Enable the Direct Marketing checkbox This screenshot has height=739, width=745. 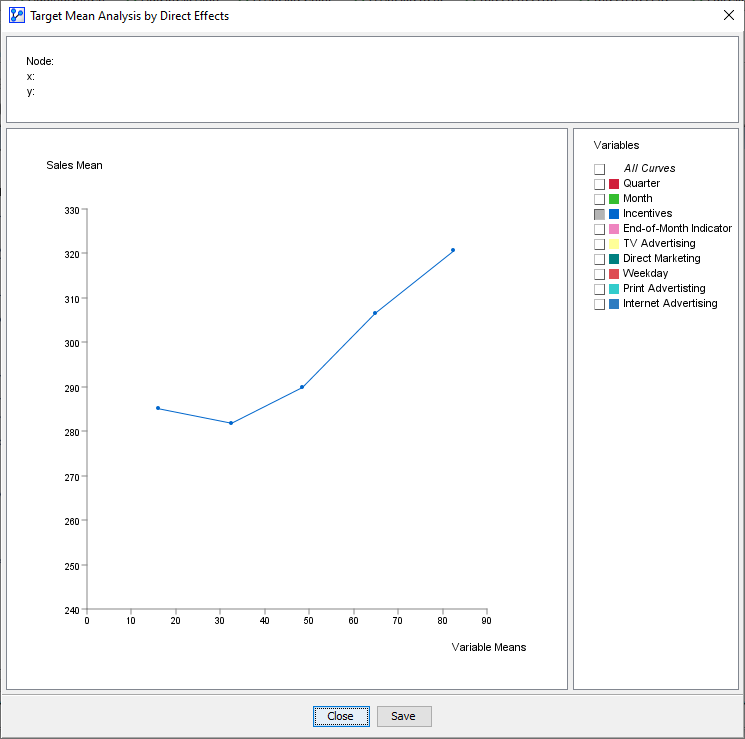[599, 259]
